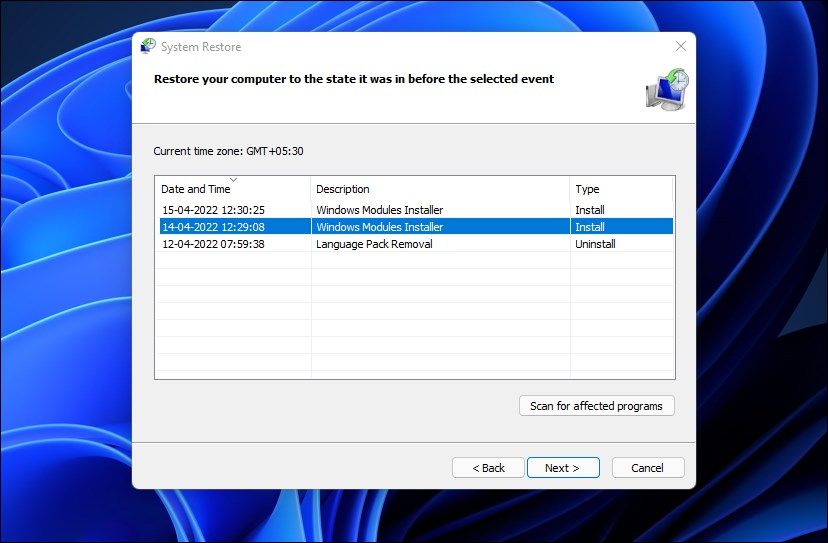This screenshot has height=543, width=828.
Task: Sort the list by Type column header
Action: tap(587, 189)
